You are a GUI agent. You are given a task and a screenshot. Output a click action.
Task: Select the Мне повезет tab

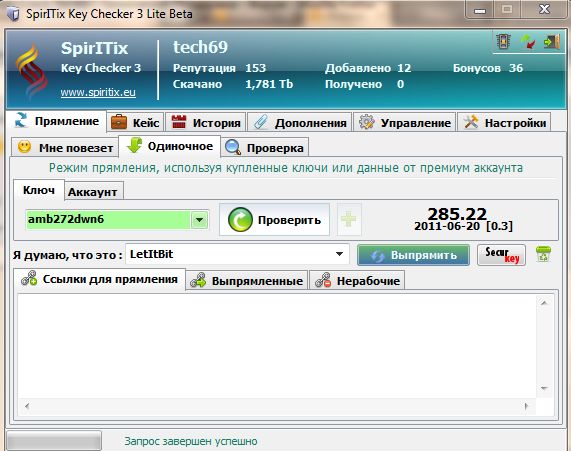pos(65,148)
